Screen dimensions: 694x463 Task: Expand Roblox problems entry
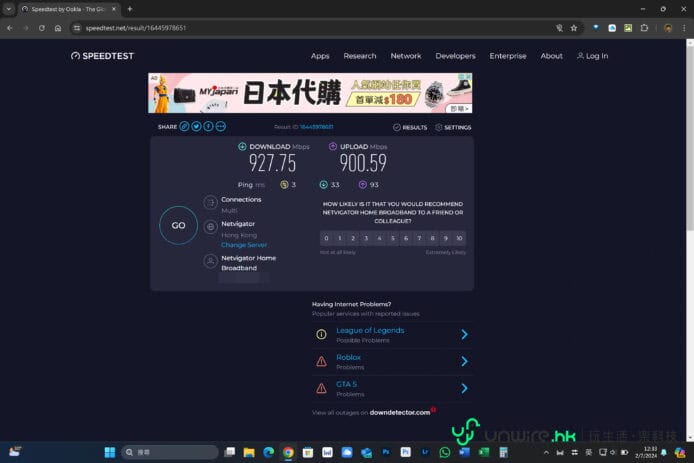coord(464,361)
